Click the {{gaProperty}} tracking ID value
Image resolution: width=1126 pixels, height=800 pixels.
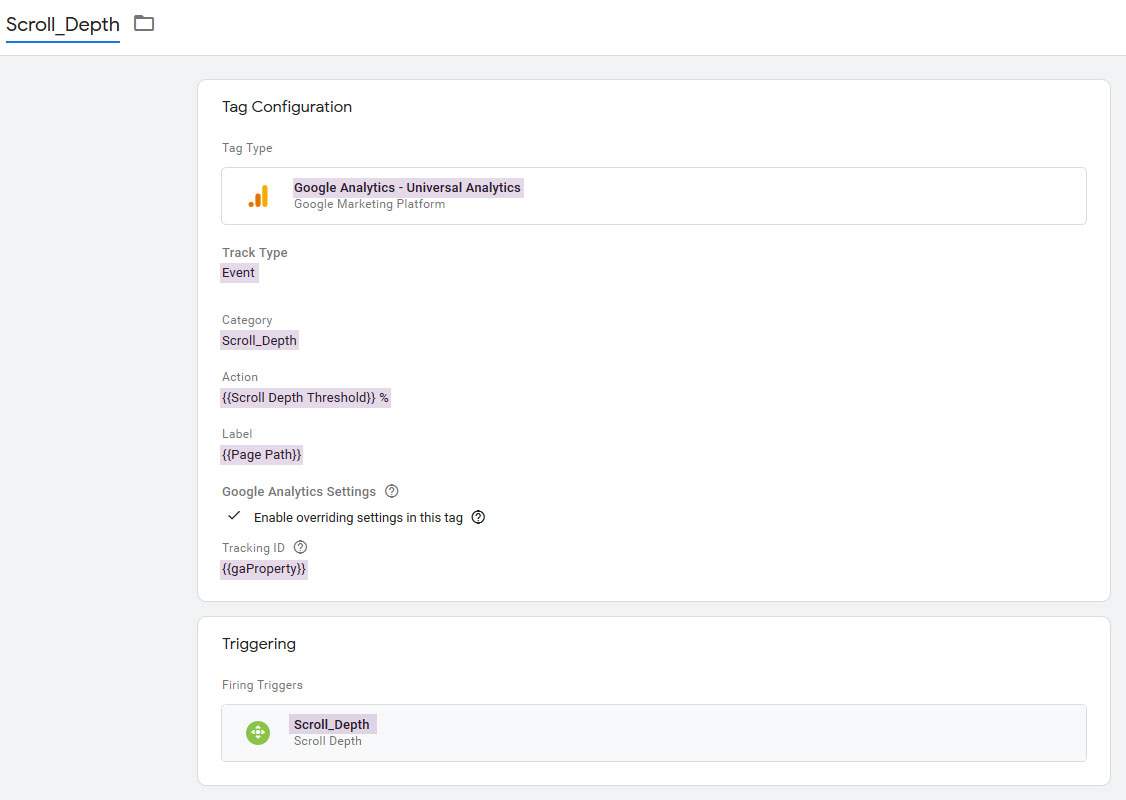(264, 569)
